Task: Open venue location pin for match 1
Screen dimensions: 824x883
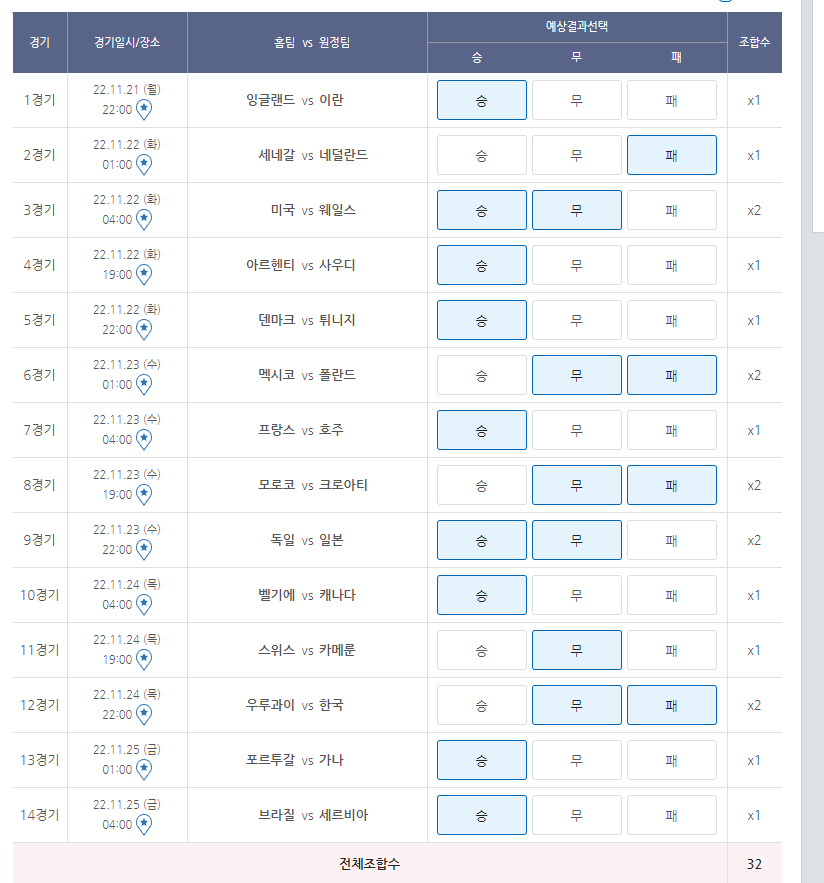Action: click(144, 109)
